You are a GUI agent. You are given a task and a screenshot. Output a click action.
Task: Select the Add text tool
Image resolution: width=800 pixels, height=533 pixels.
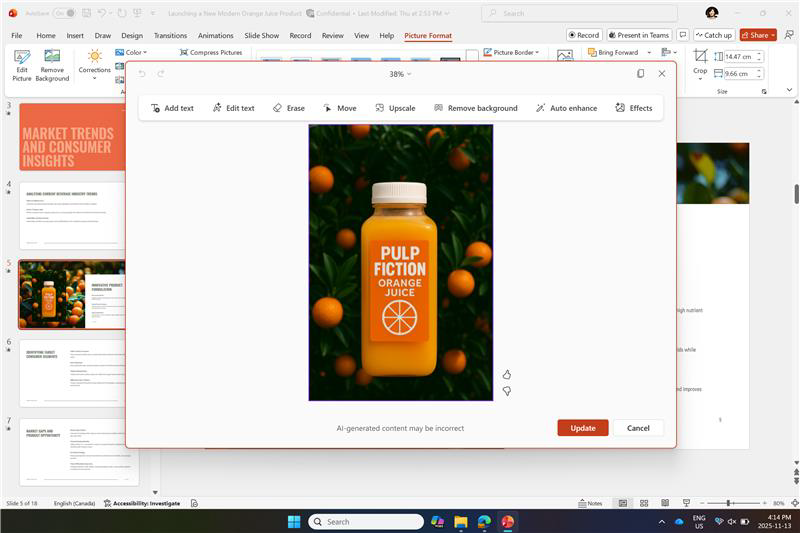click(172, 108)
